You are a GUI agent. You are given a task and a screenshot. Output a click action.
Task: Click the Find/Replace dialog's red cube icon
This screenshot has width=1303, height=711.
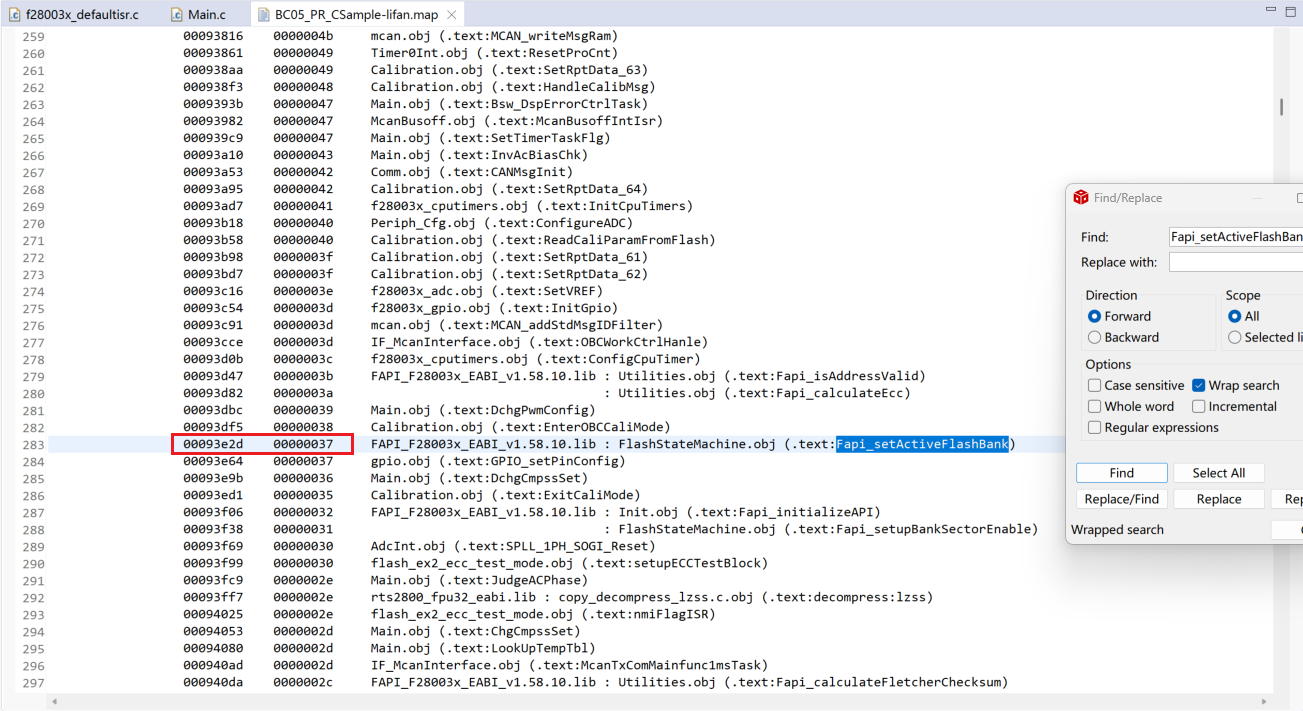[x=1080, y=198]
